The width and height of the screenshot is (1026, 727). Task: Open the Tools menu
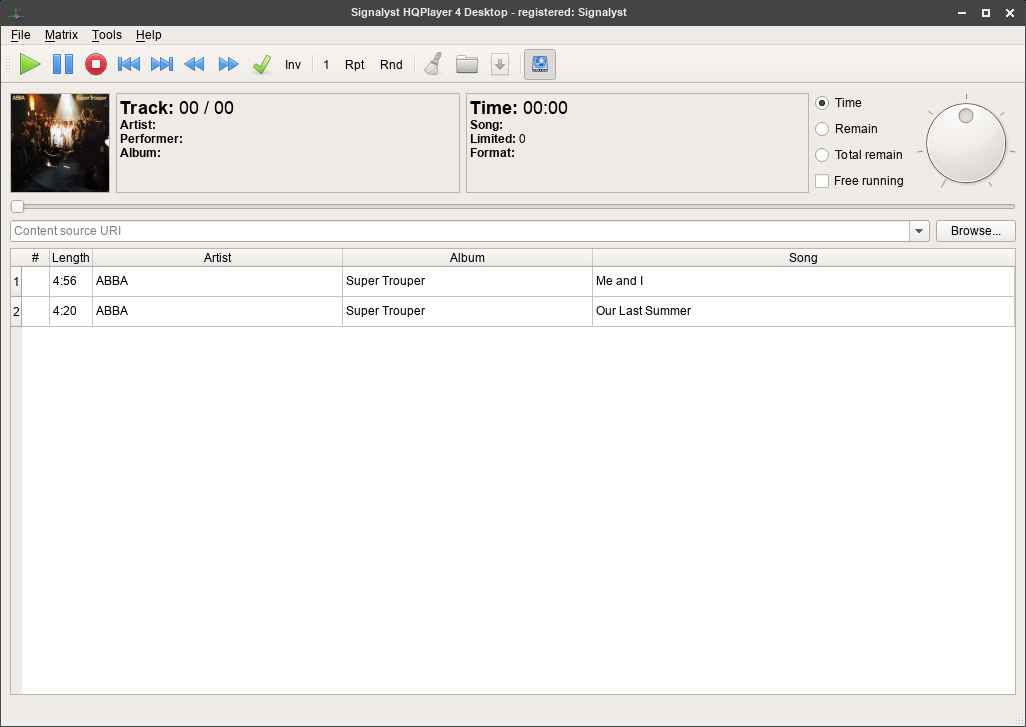[107, 35]
